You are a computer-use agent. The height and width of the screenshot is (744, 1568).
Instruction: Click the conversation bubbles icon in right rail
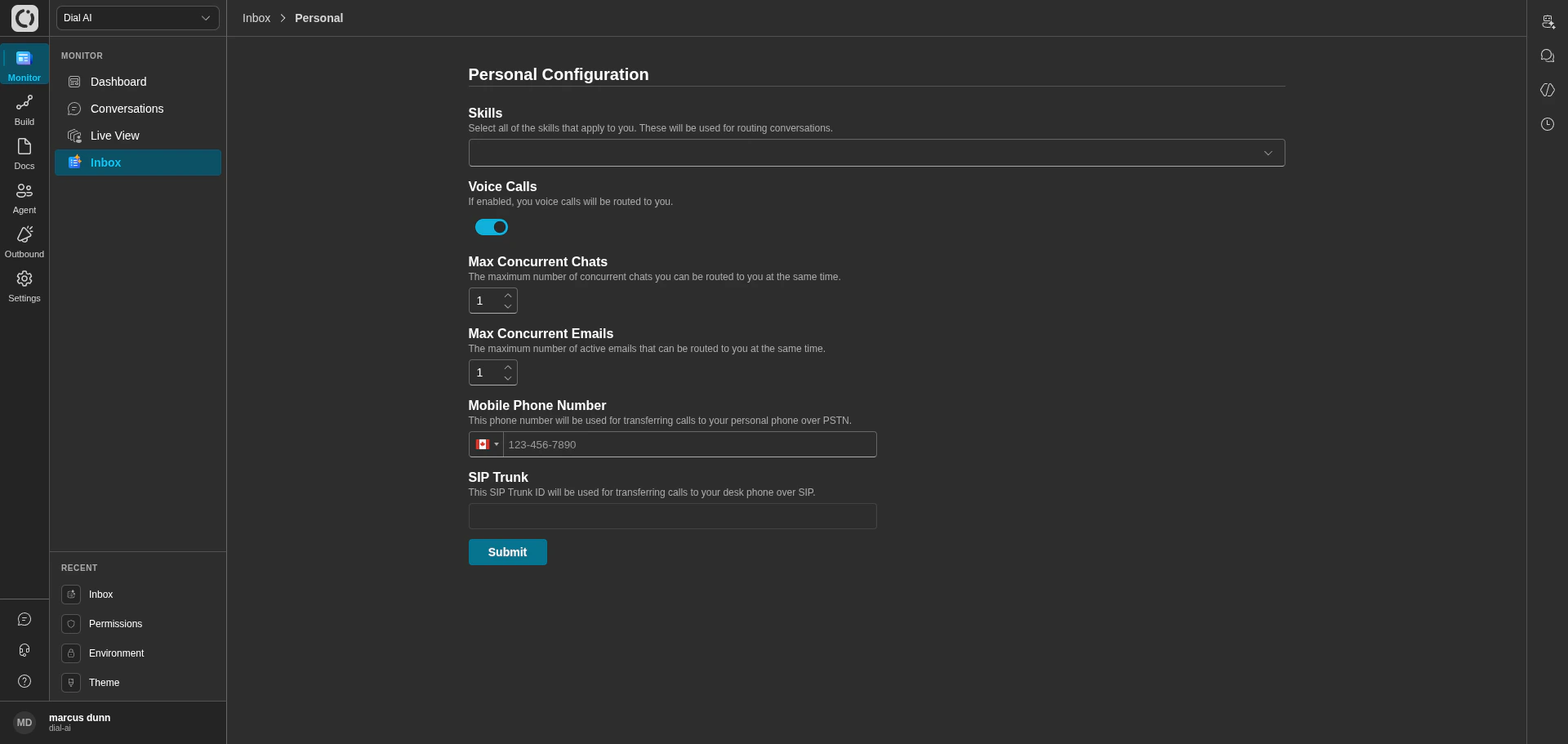tap(1548, 56)
